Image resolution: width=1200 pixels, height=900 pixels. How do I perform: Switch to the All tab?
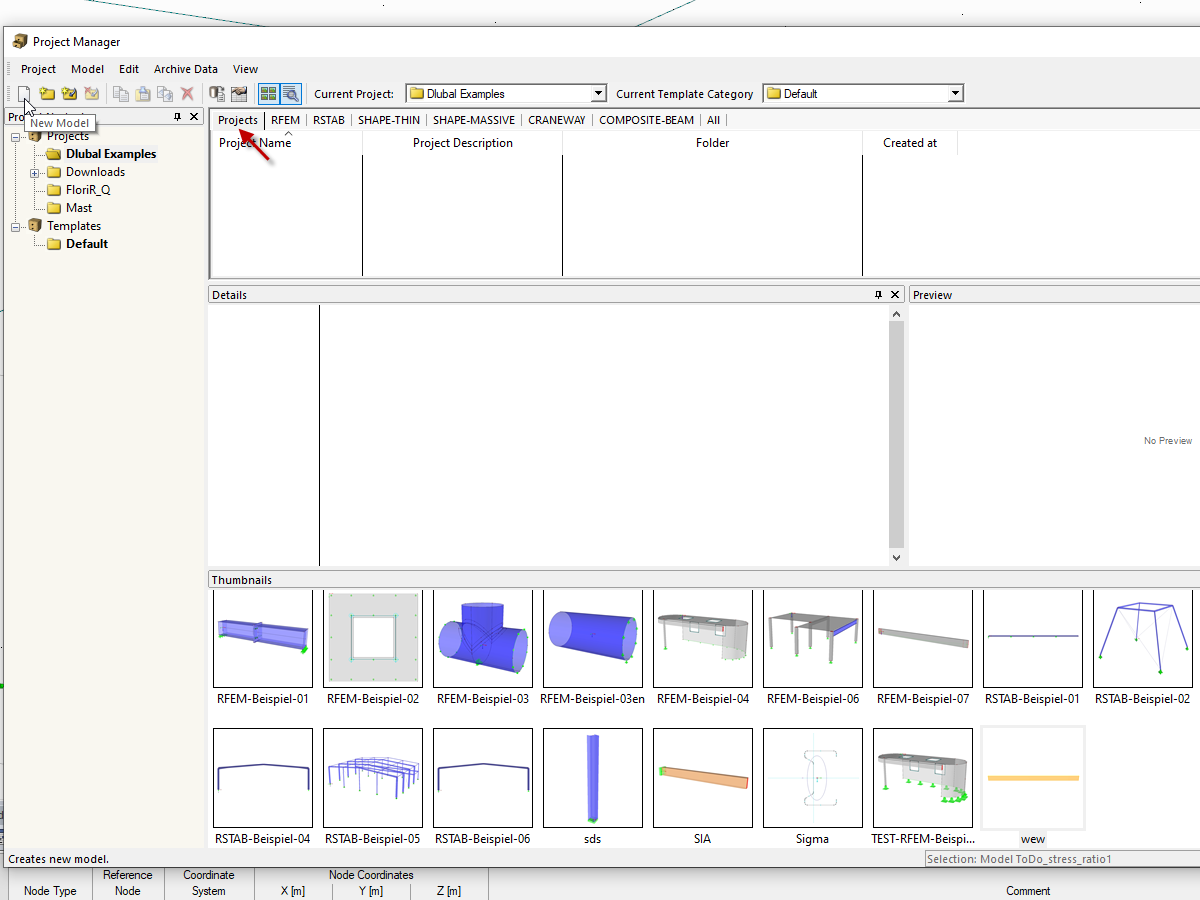pos(713,120)
